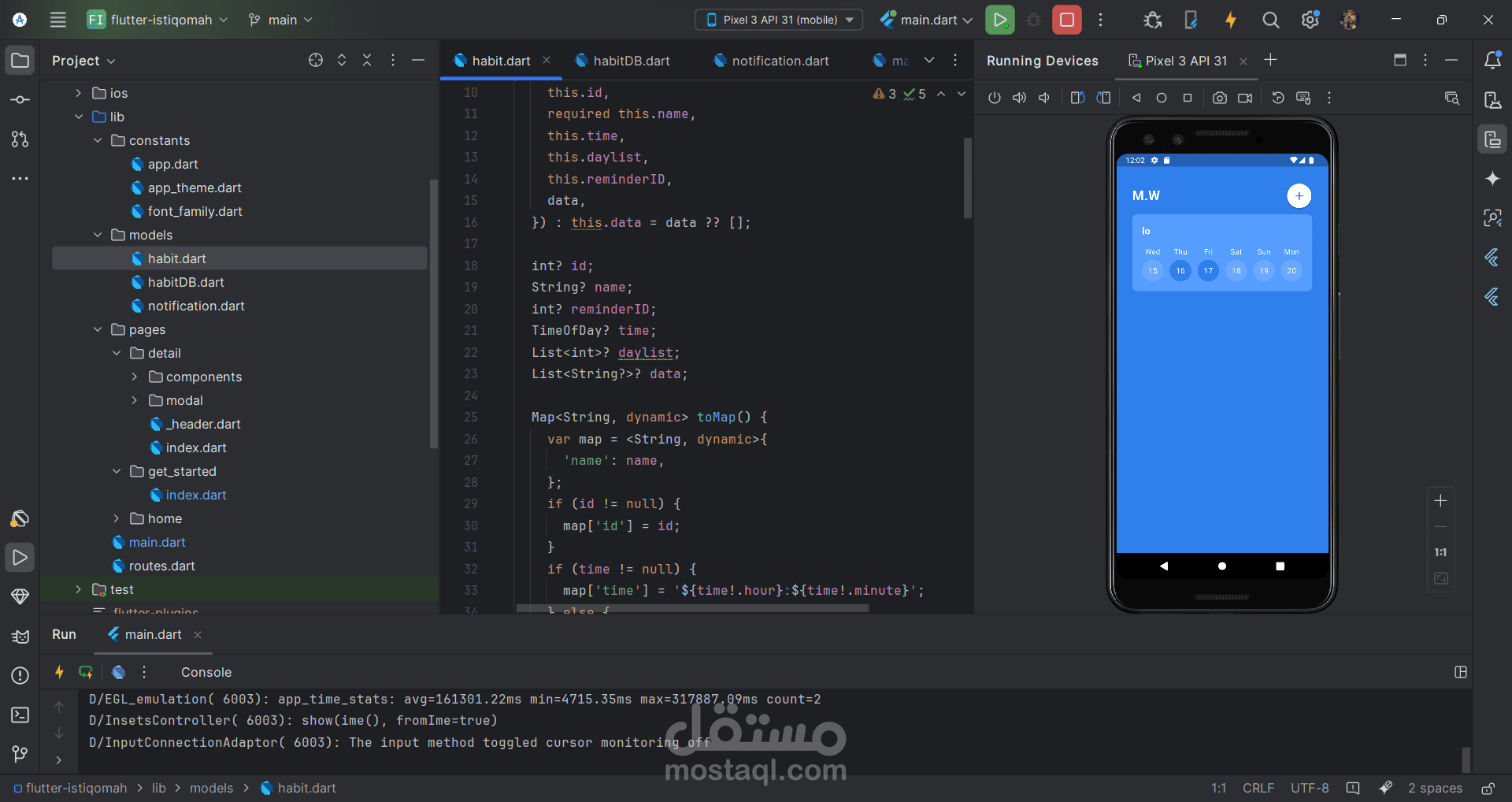Click emulator volume down button
Screen dimensions: 1512x802
tap(1044, 98)
